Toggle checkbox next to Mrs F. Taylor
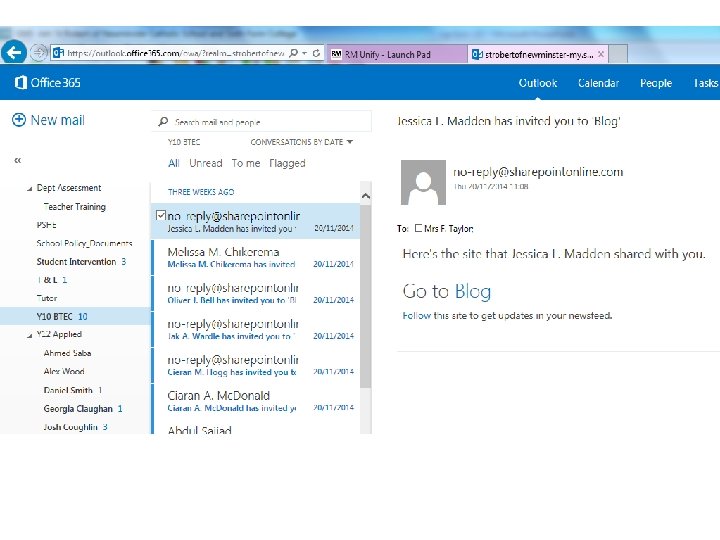The image size is (720, 540). tap(418, 228)
